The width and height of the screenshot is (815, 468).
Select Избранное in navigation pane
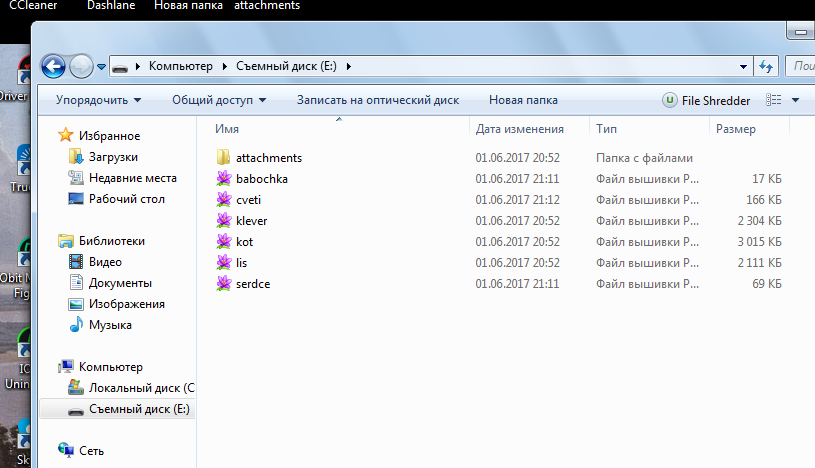[x=109, y=136]
